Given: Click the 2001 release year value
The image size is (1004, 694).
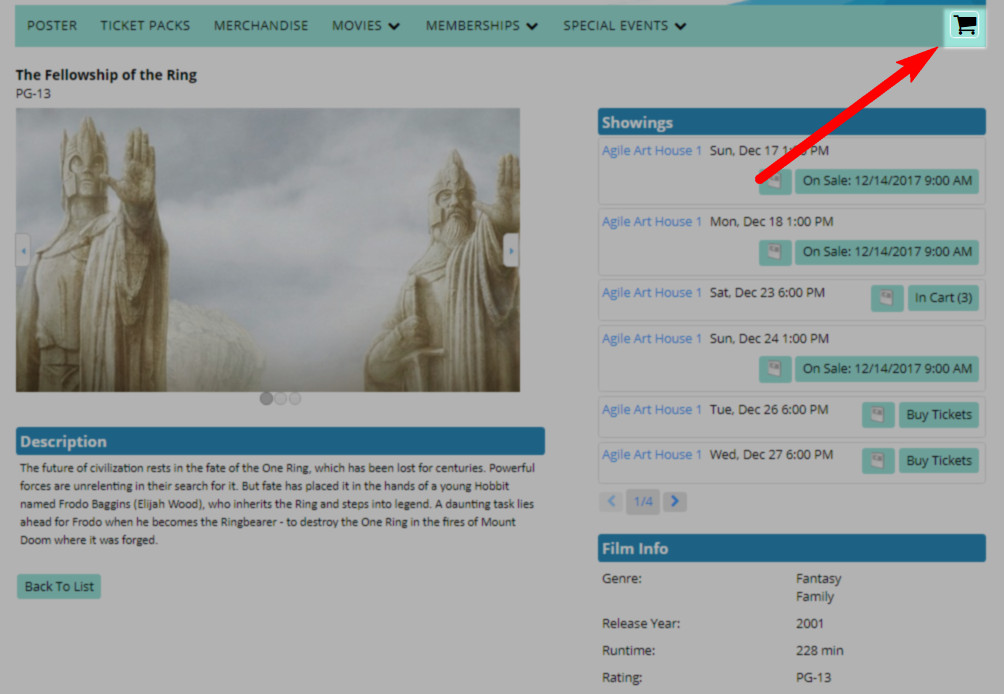Looking at the screenshot, I should pyautogui.click(x=809, y=624).
